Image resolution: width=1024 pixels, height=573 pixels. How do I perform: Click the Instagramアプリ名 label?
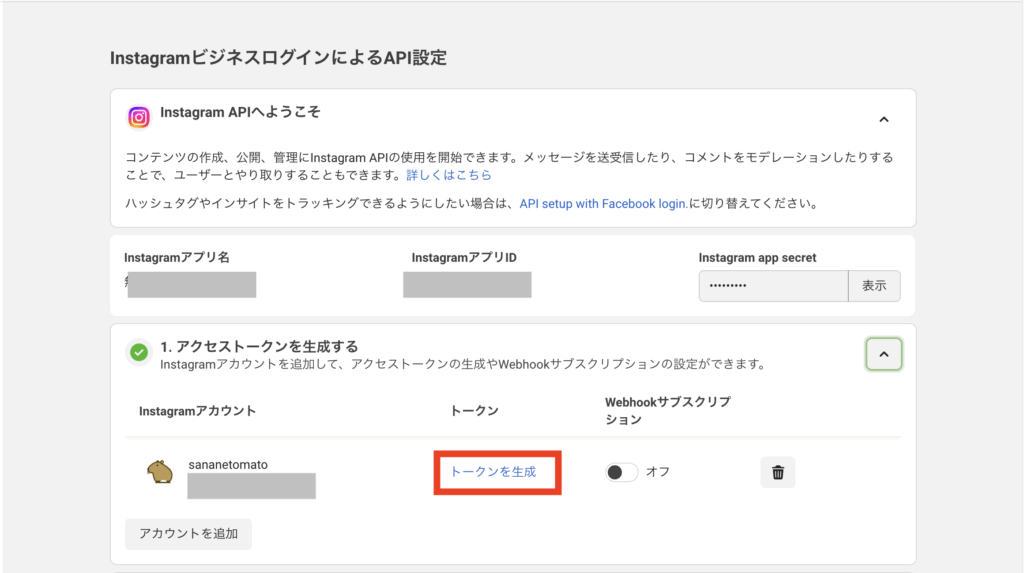(176, 257)
